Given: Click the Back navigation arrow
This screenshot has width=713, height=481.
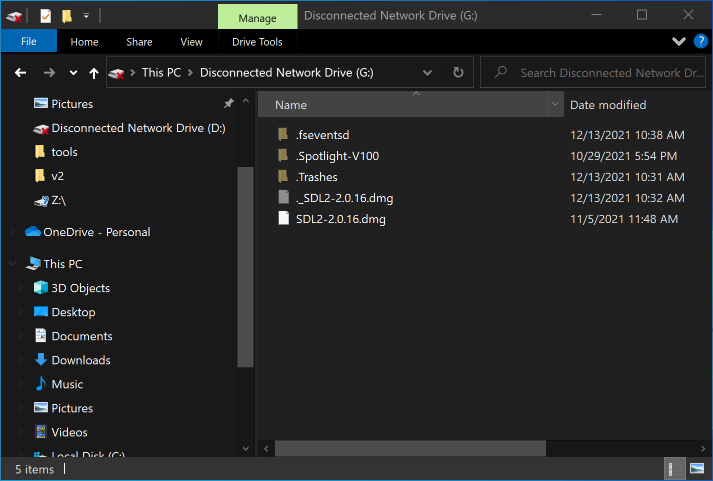Looking at the screenshot, I should [19, 73].
